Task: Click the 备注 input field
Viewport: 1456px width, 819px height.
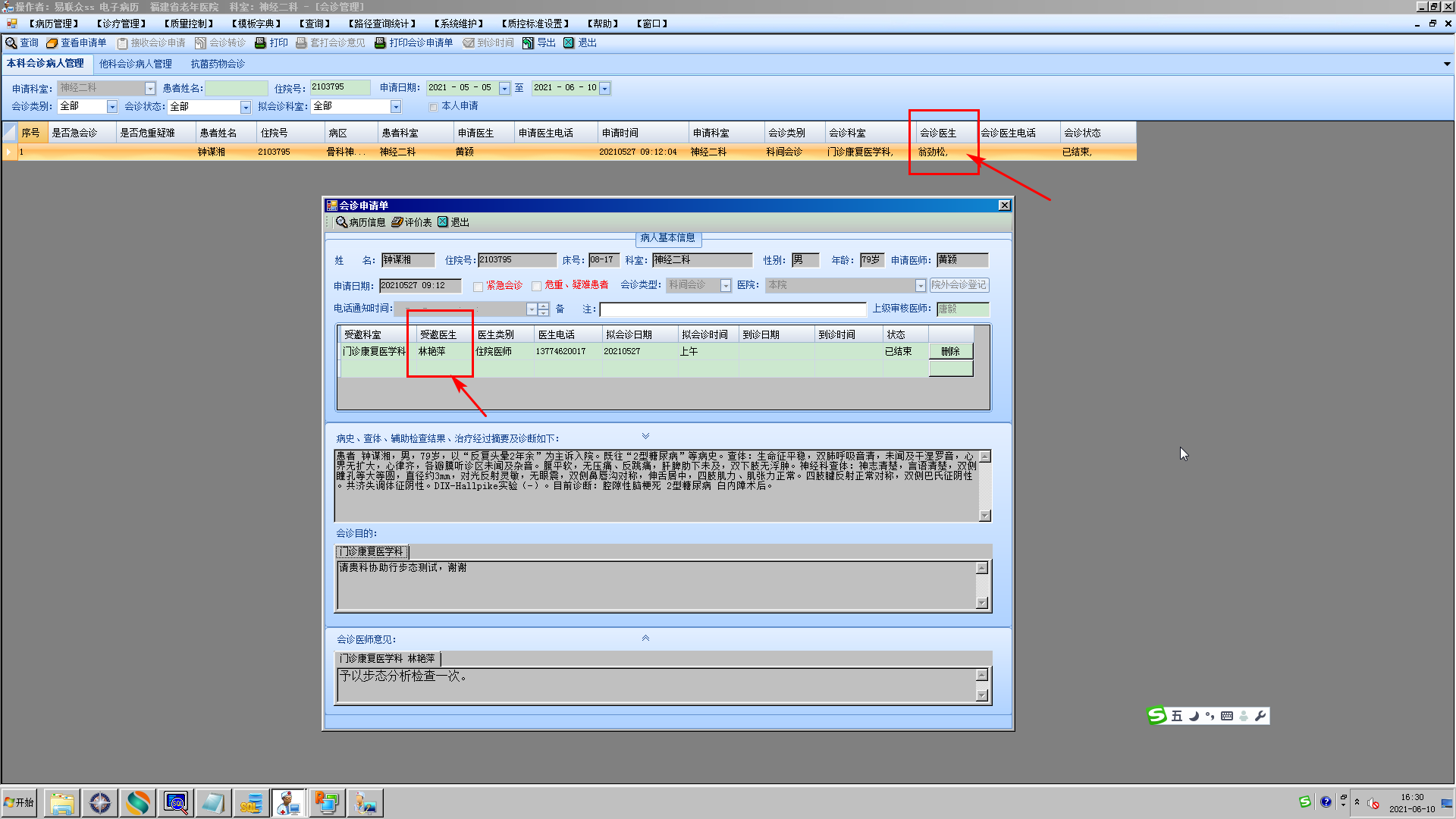Action: [x=732, y=309]
